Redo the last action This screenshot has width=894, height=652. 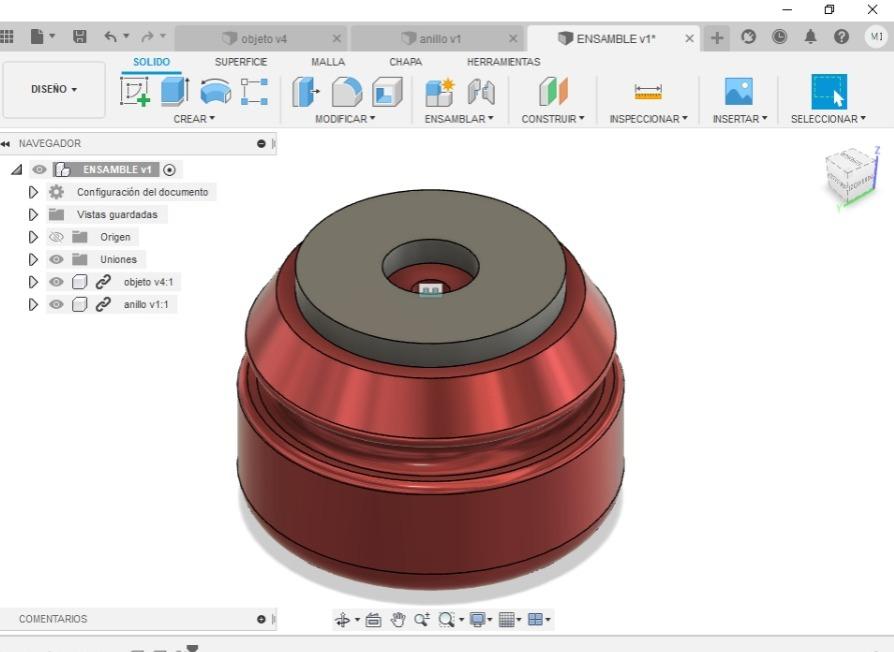point(147,37)
